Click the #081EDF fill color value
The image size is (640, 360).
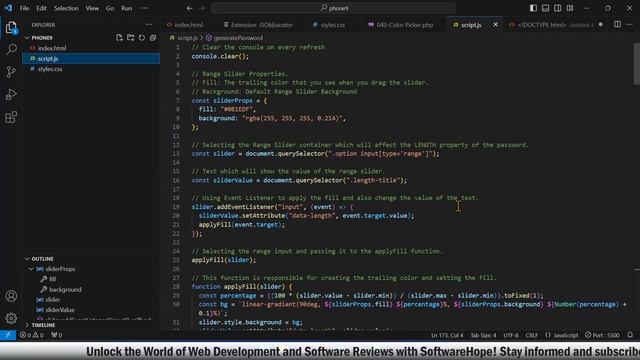click(238, 109)
